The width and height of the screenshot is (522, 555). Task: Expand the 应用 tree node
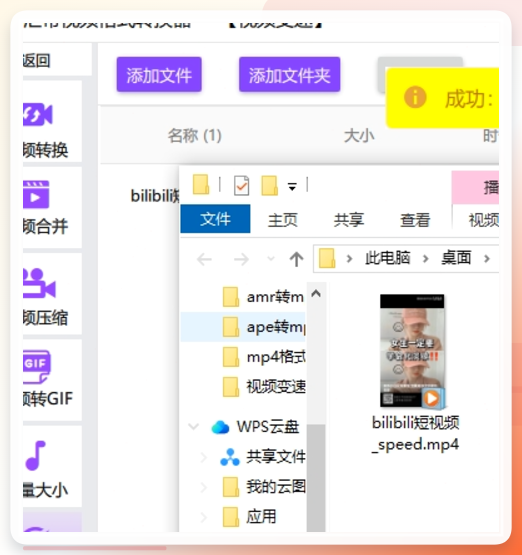pos(203,517)
